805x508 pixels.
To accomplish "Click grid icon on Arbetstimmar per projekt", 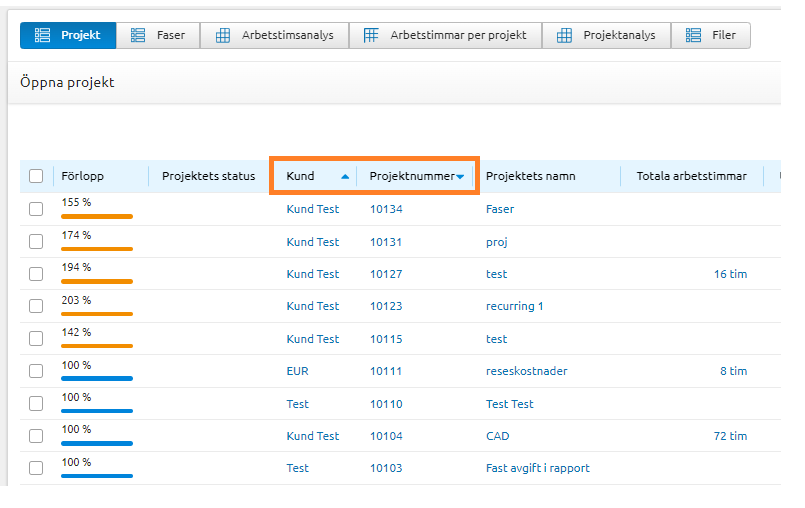I will tap(371, 35).
